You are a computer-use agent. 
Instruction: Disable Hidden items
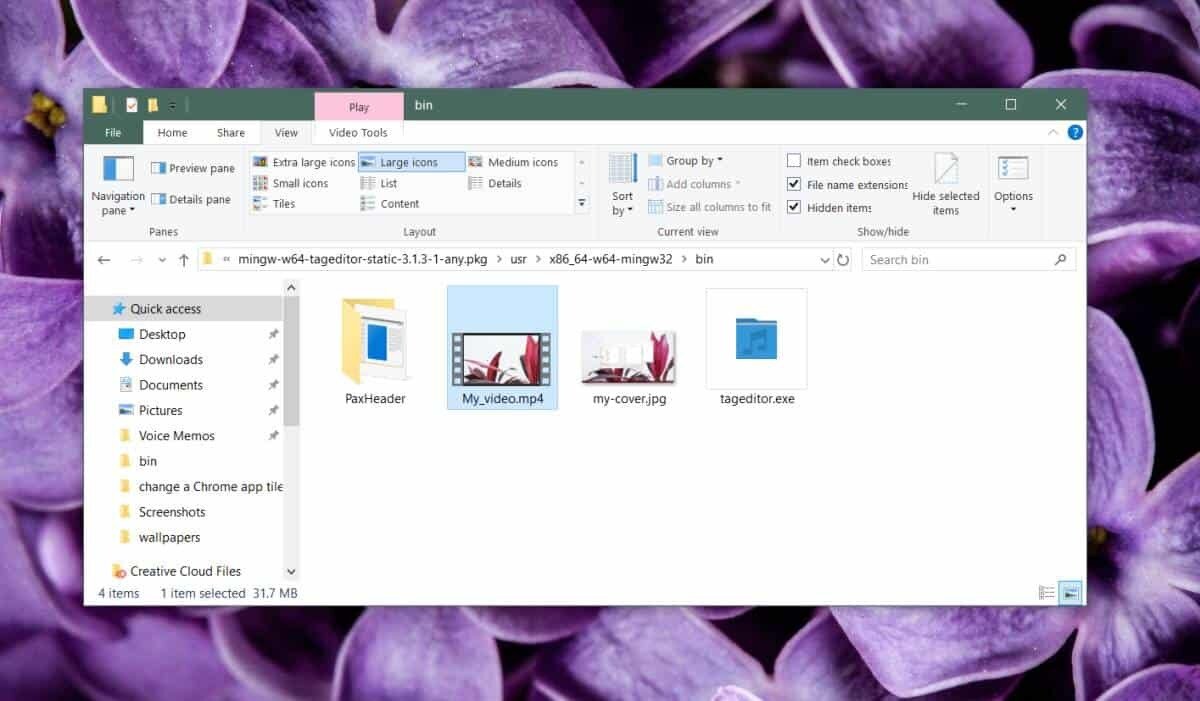click(x=796, y=207)
